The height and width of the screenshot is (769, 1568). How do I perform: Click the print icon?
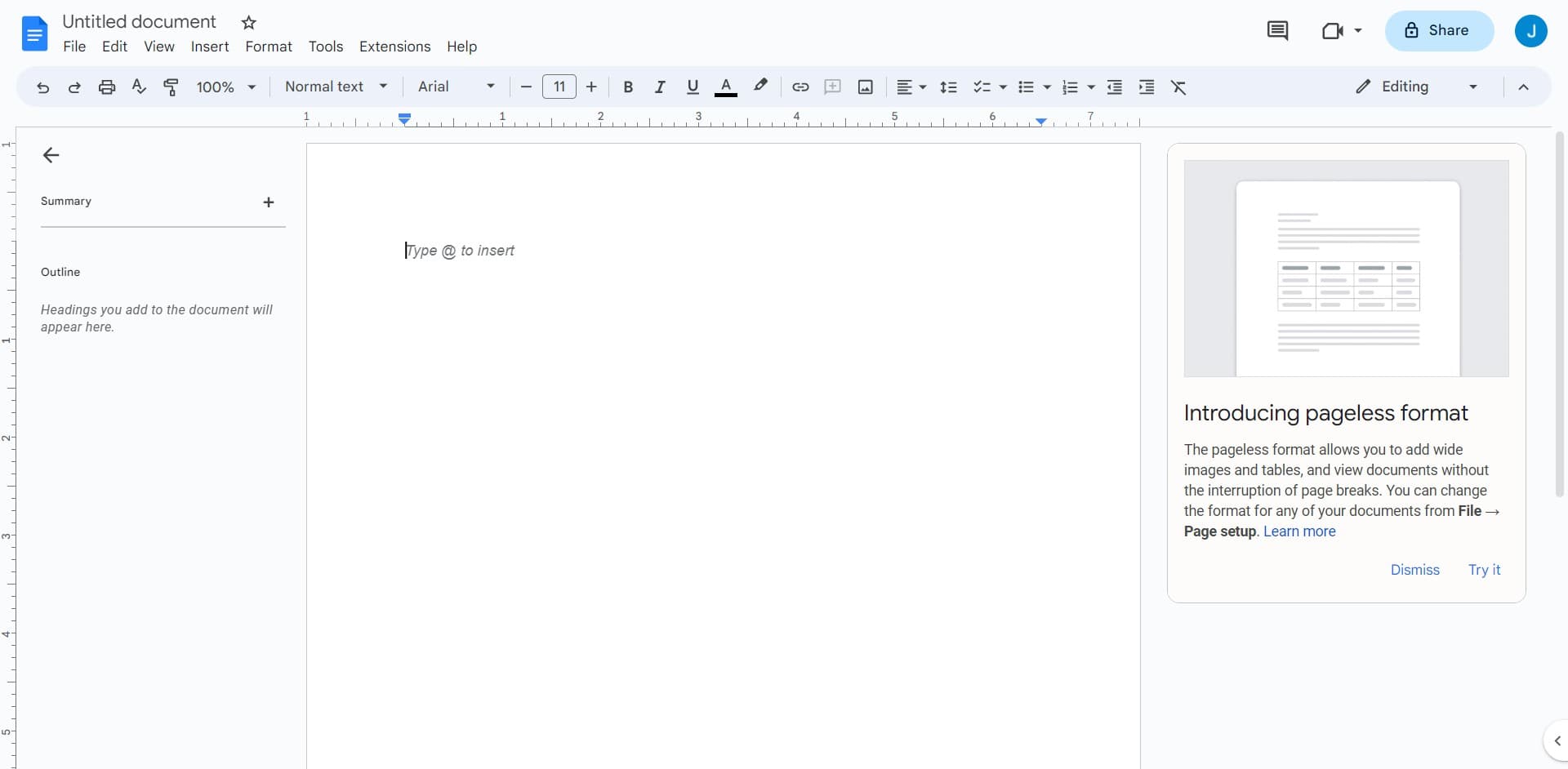coord(107,87)
